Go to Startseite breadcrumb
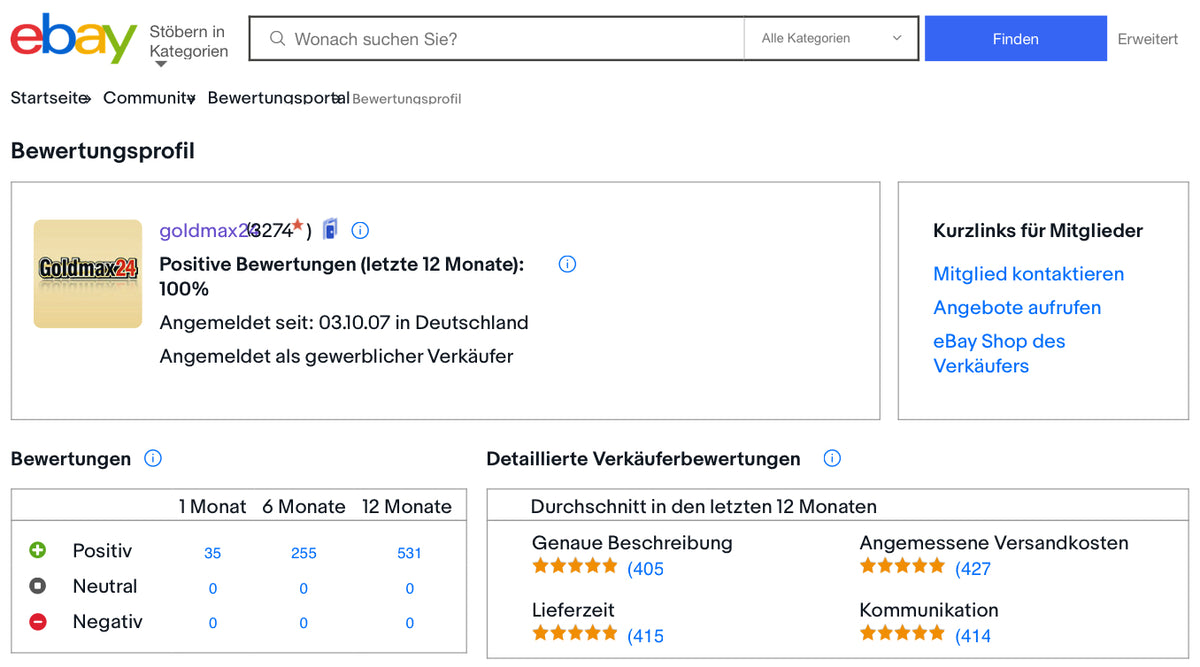 pyautogui.click(x=50, y=98)
